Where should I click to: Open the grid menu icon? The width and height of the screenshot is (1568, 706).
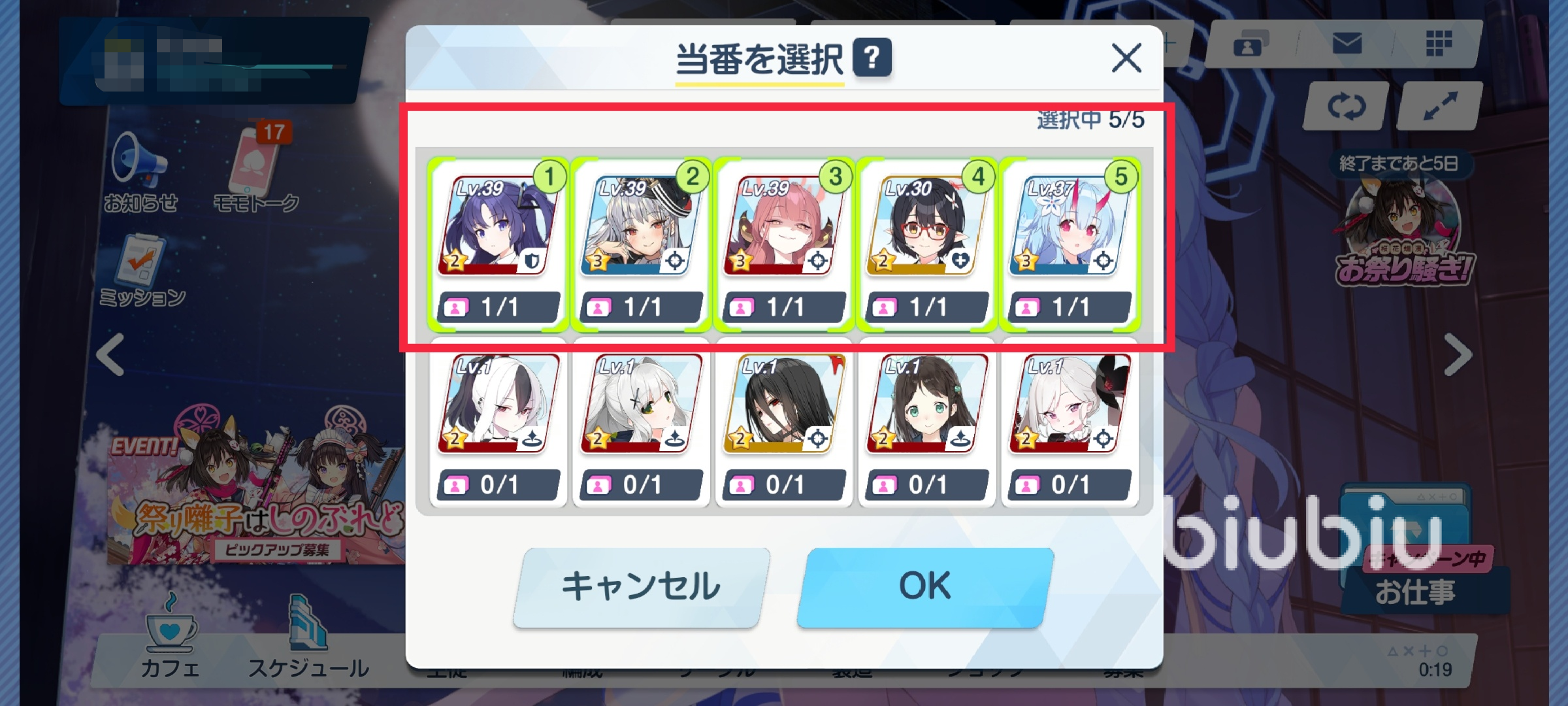click(1438, 44)
